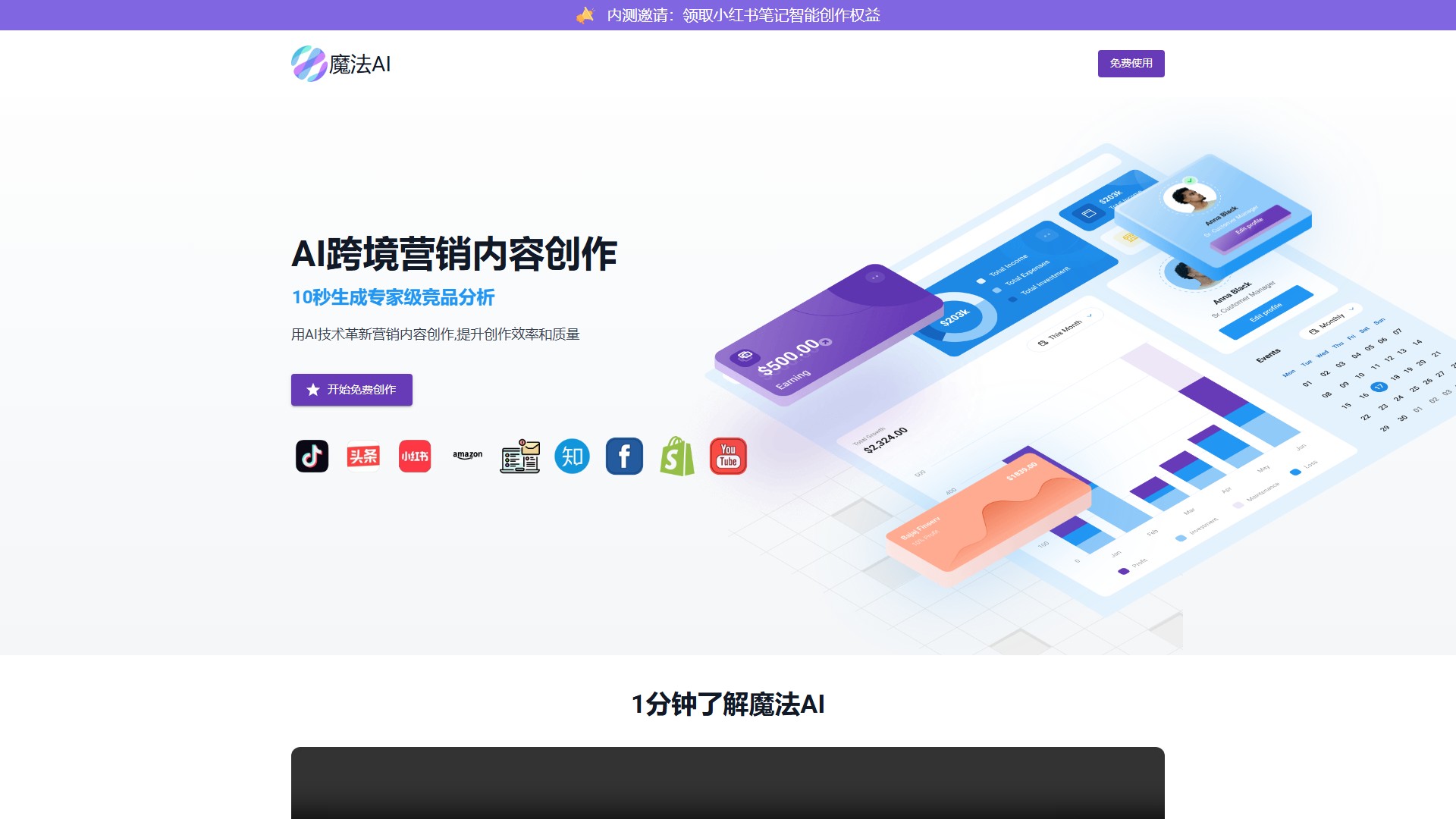Viewport: 1456px width, 819px height.
Task: Click the Amazon logo icon
Action: click(x=467, y=455)
